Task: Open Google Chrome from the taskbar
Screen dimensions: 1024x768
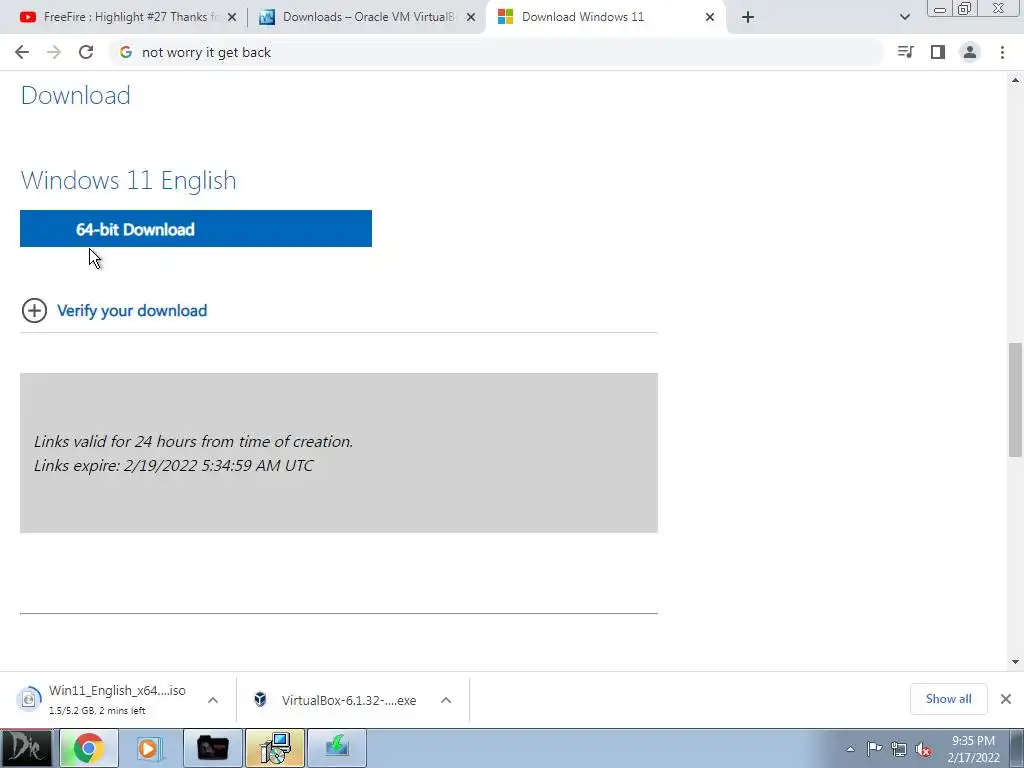Action: 89,748
